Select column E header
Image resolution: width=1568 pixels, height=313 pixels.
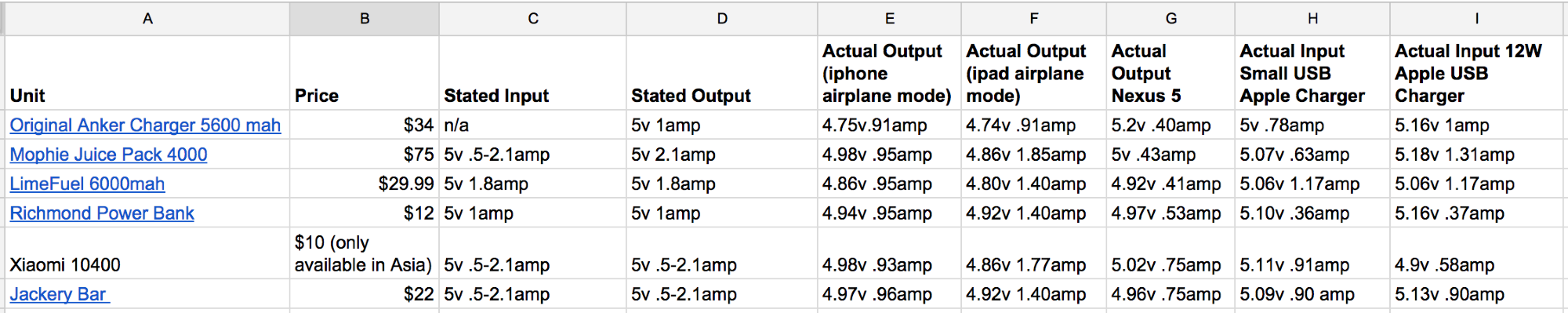coord(889,19)
